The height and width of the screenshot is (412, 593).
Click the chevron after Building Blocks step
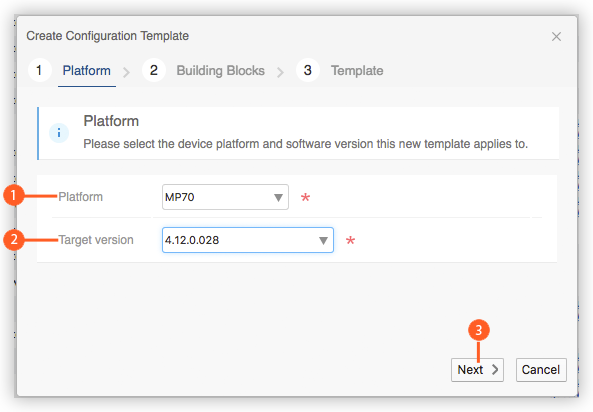tap(280, 72)
